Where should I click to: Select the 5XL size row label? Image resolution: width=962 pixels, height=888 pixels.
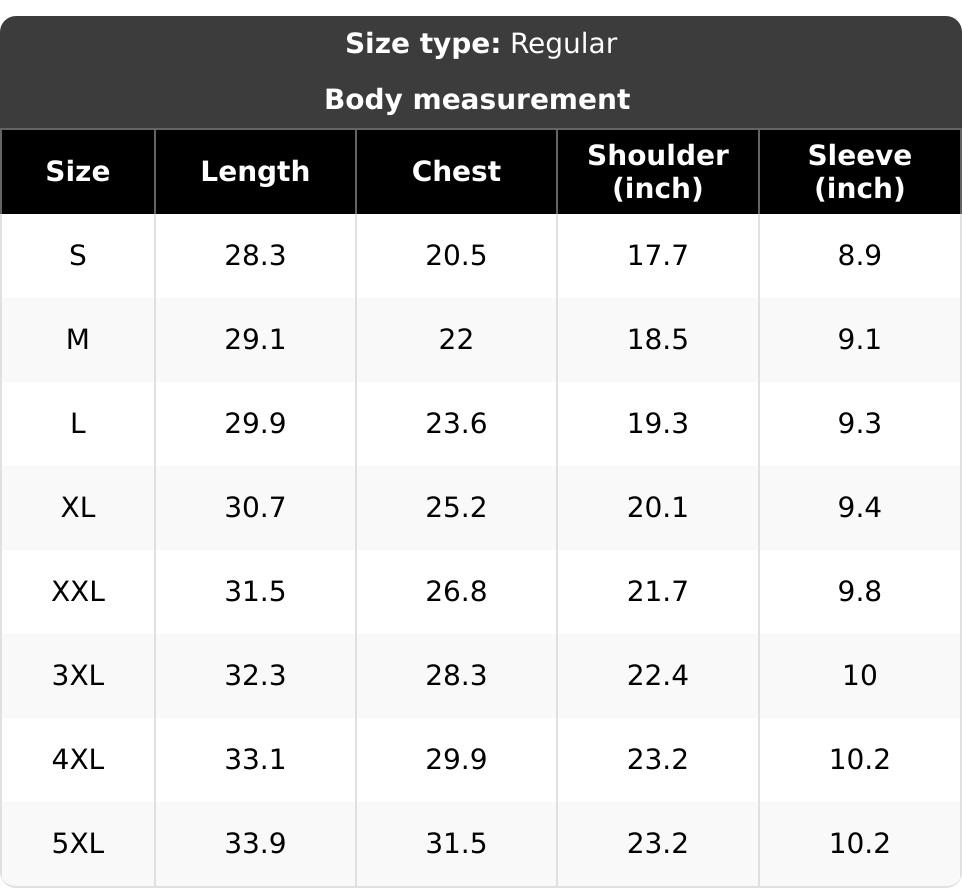[x=78, y=843]
